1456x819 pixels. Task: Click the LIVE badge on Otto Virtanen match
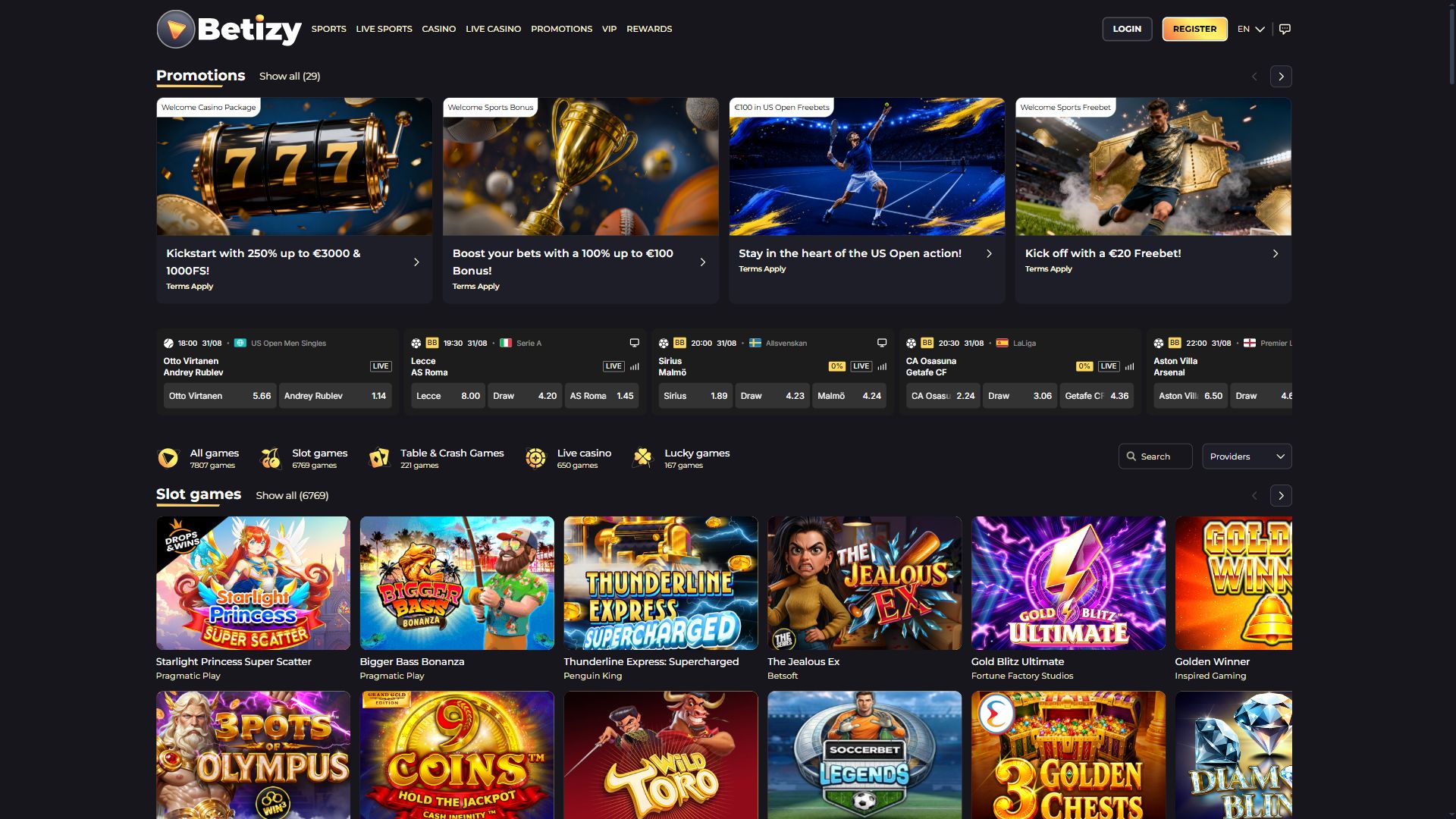381,366
